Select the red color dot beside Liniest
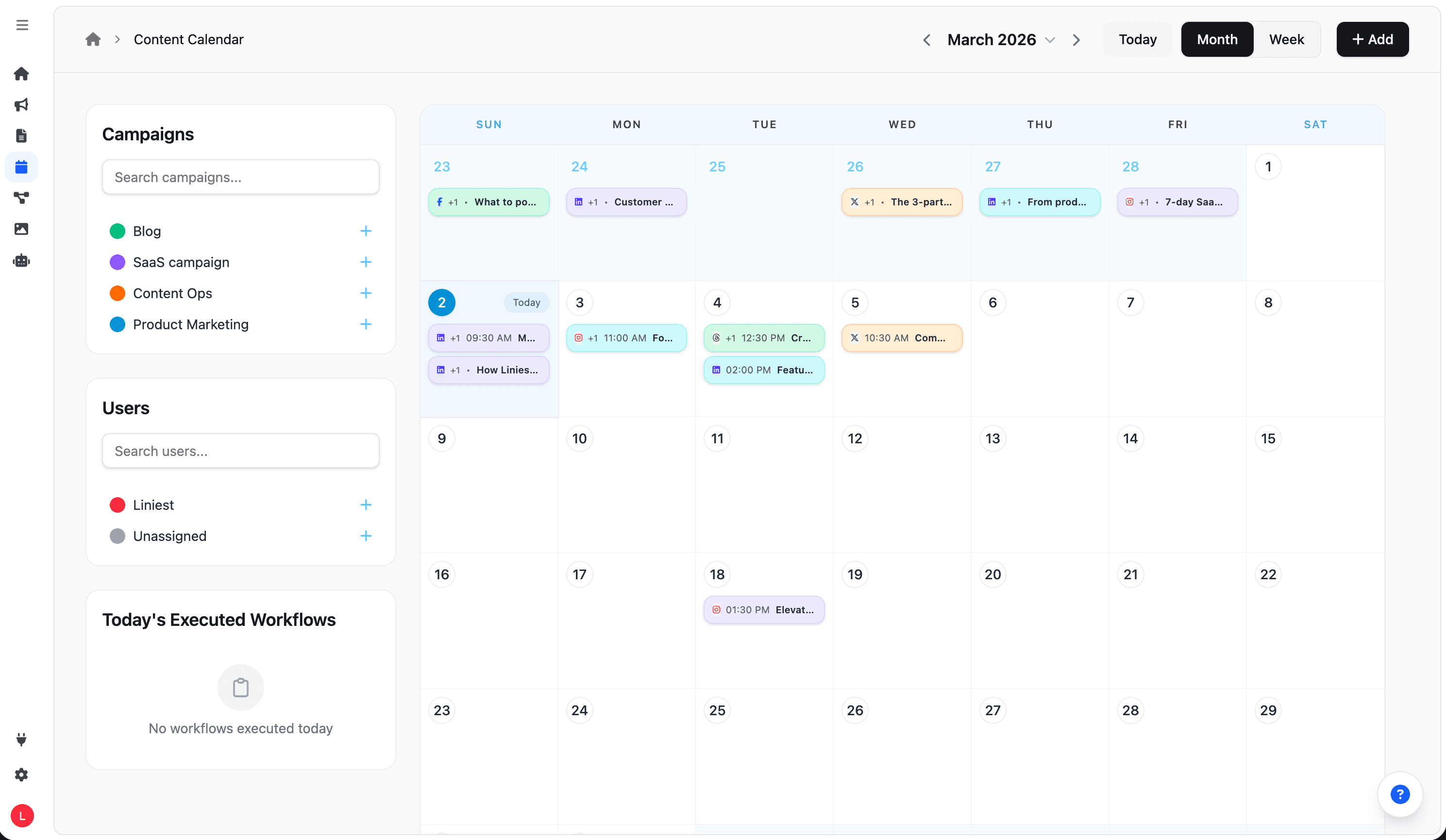This screenshot has width=1446, height=840. 118,505
